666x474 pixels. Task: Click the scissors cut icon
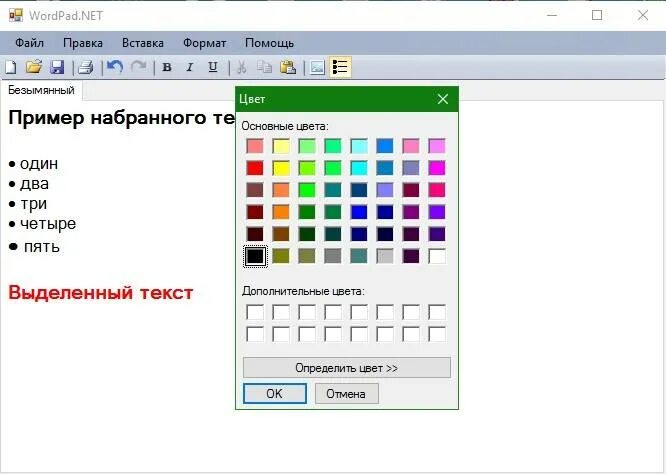(x=241, y=67)
